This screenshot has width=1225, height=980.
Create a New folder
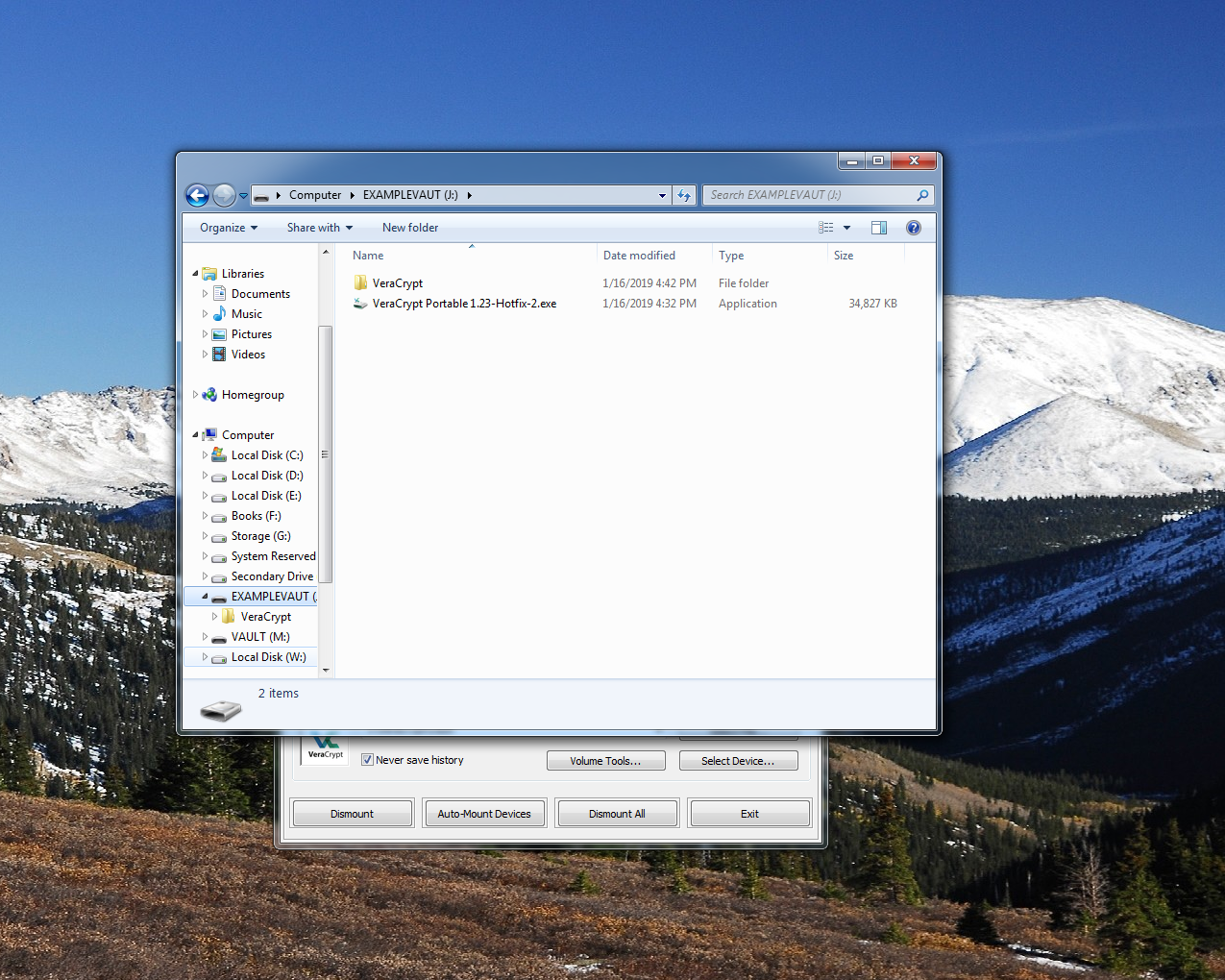[410, 228]
